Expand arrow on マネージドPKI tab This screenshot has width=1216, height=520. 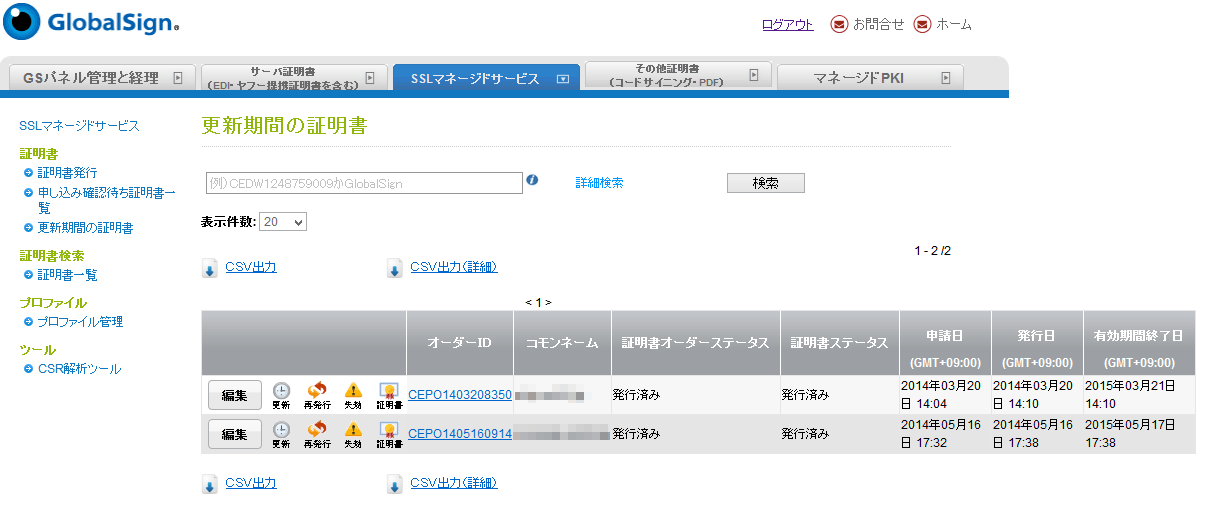tap(945, 77)
